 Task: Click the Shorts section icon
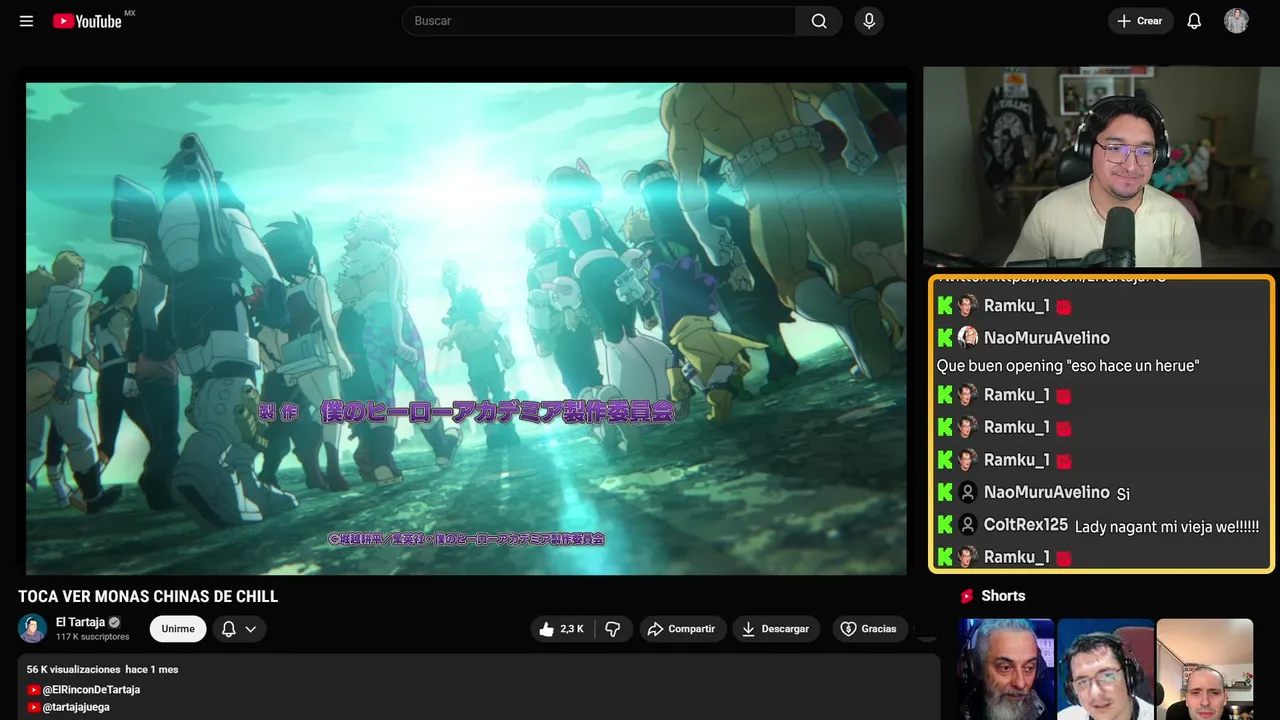[x=967, y=596]
